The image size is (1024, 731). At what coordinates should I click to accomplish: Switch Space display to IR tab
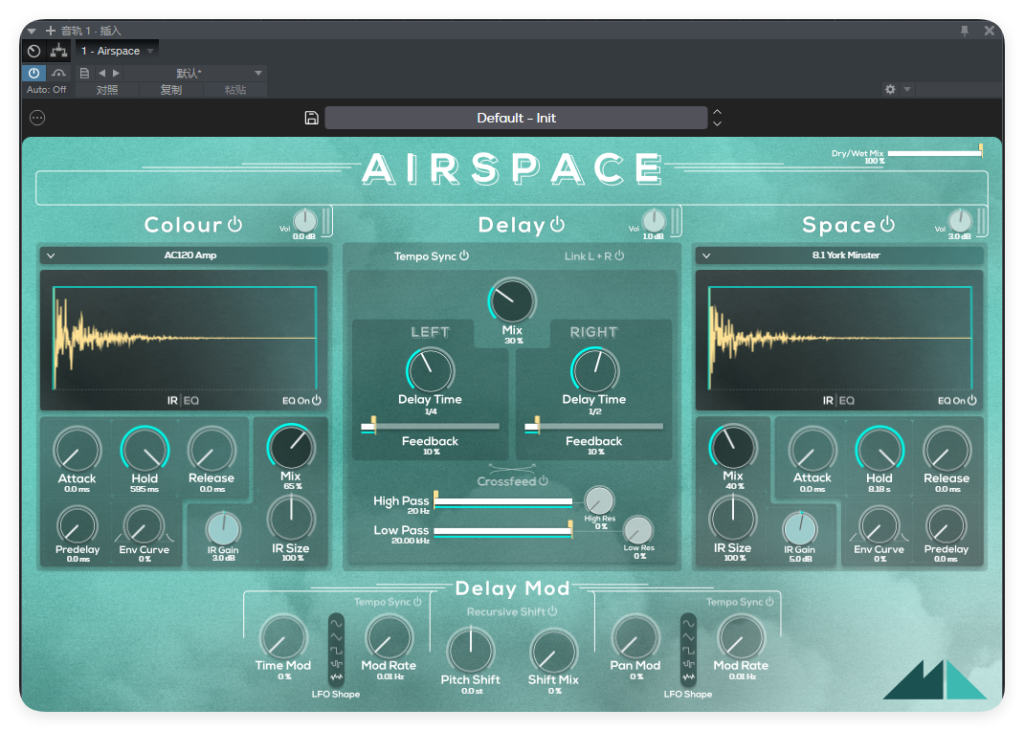[828, 400]
